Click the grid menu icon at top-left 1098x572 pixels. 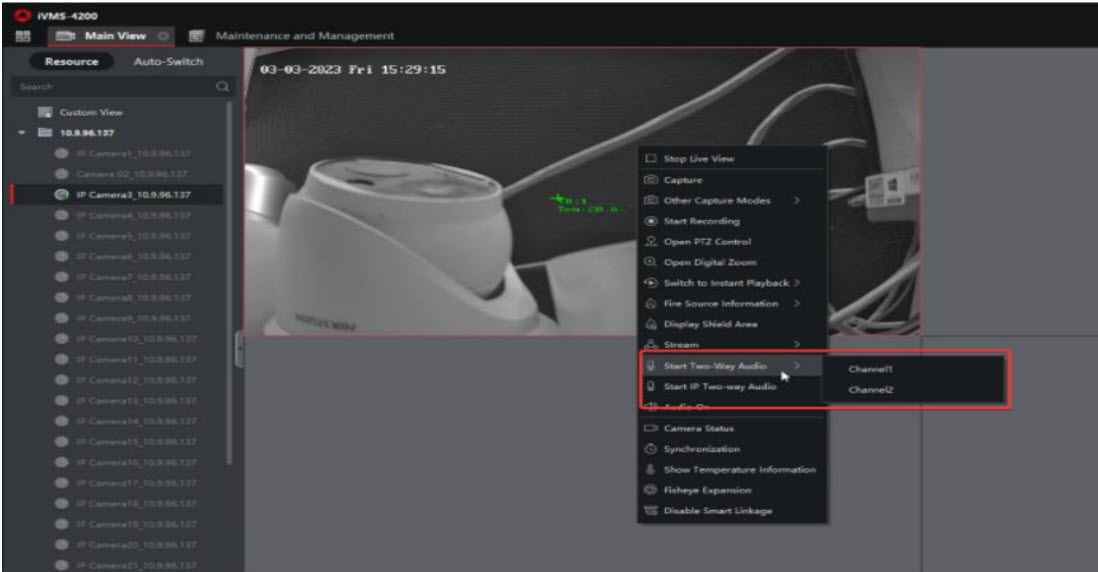20,36
